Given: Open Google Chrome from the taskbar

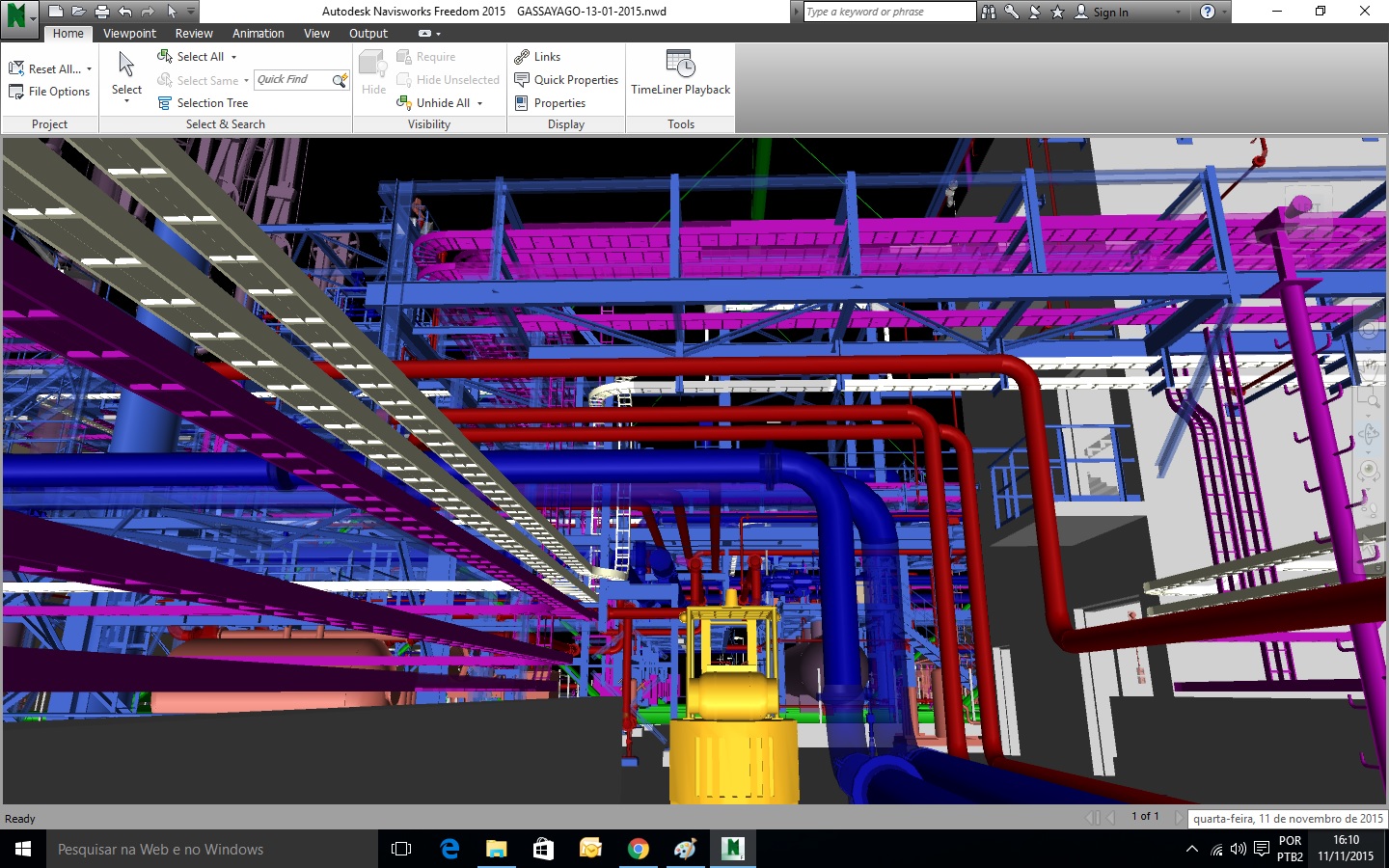Looking at the screenshot, I should (x=638, y=849).
